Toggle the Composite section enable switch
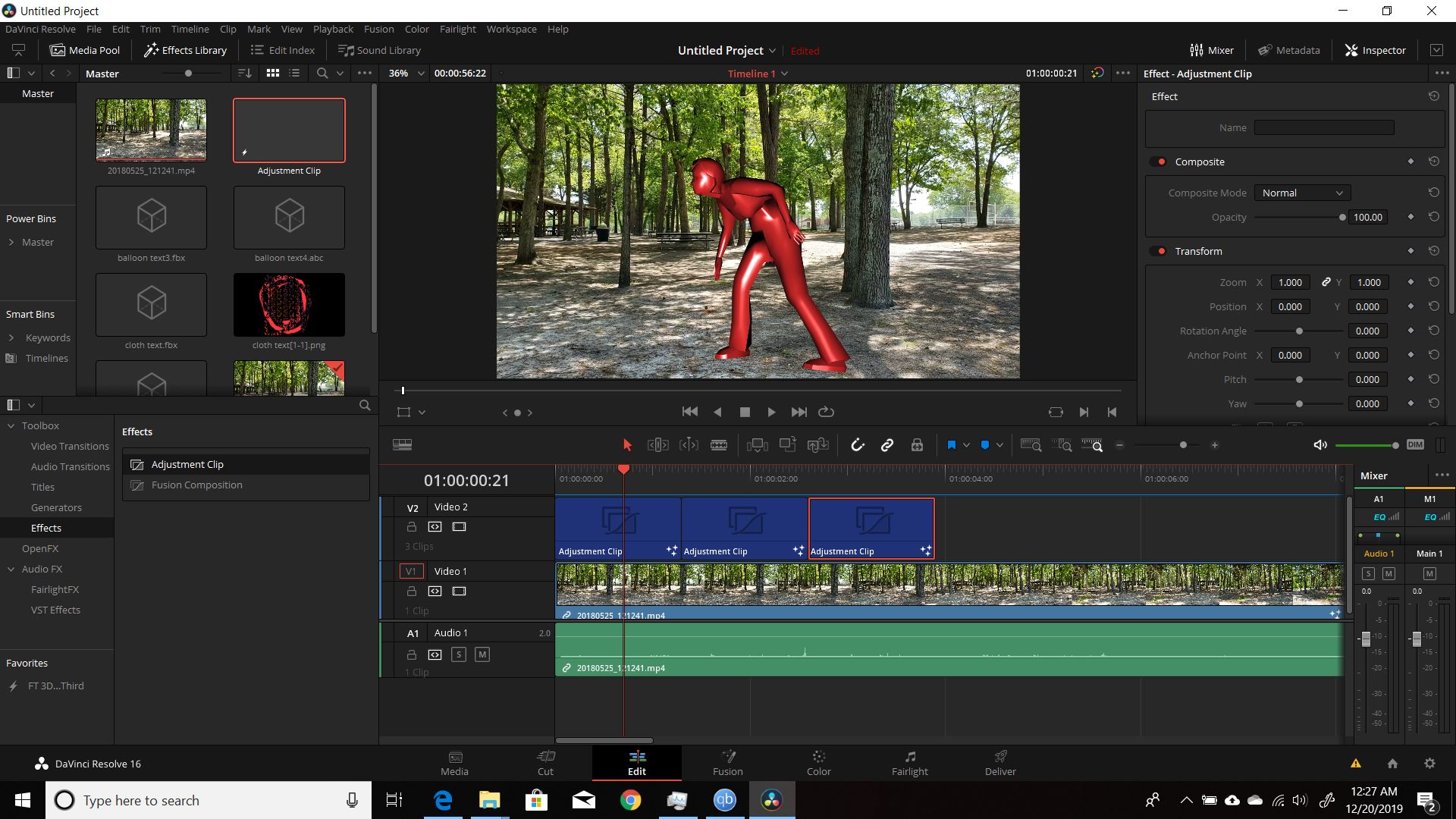The image size is (1456, 819). tap(1158, 162)
